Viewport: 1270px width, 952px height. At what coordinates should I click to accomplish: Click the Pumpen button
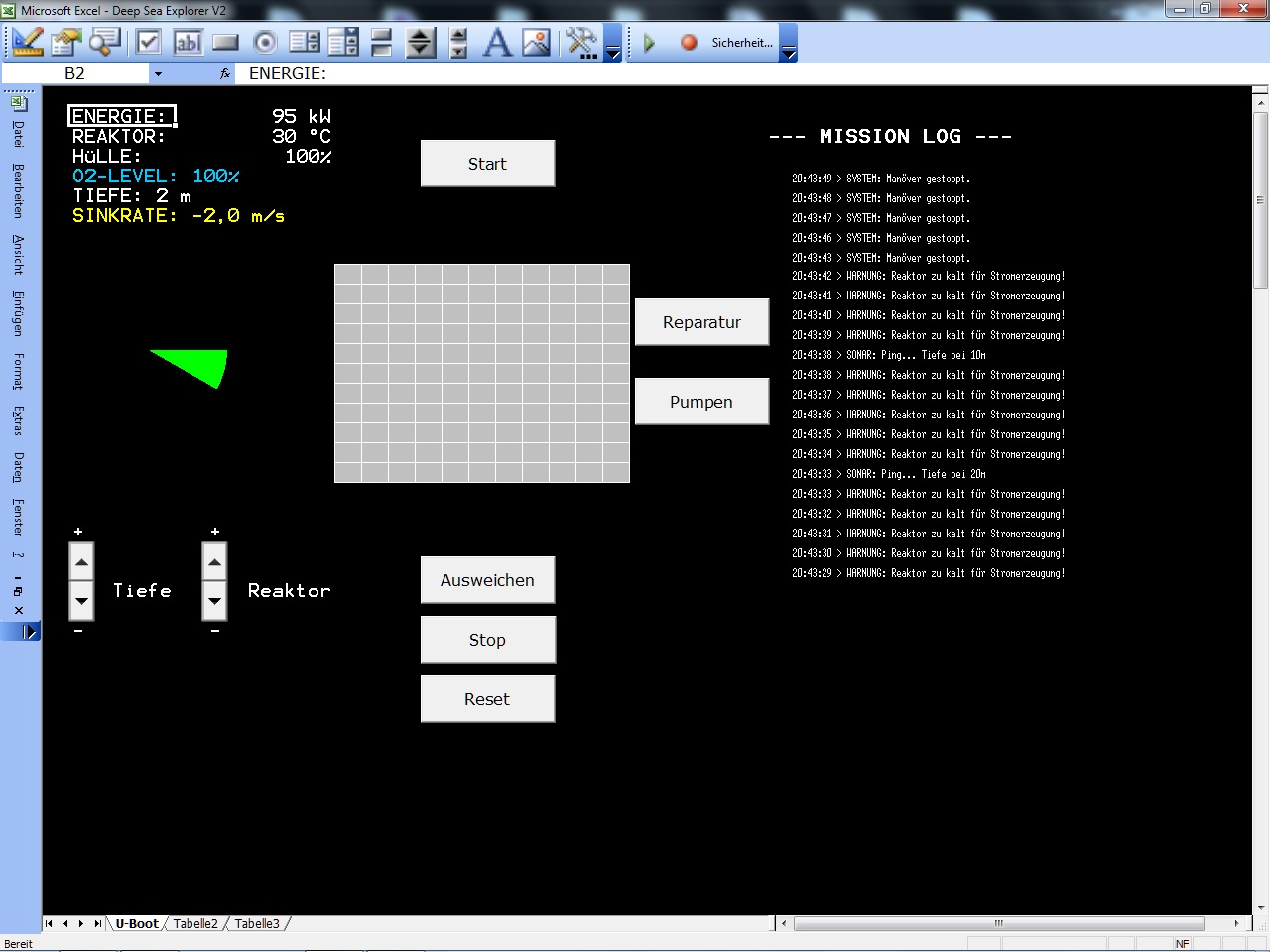(701, 402)
